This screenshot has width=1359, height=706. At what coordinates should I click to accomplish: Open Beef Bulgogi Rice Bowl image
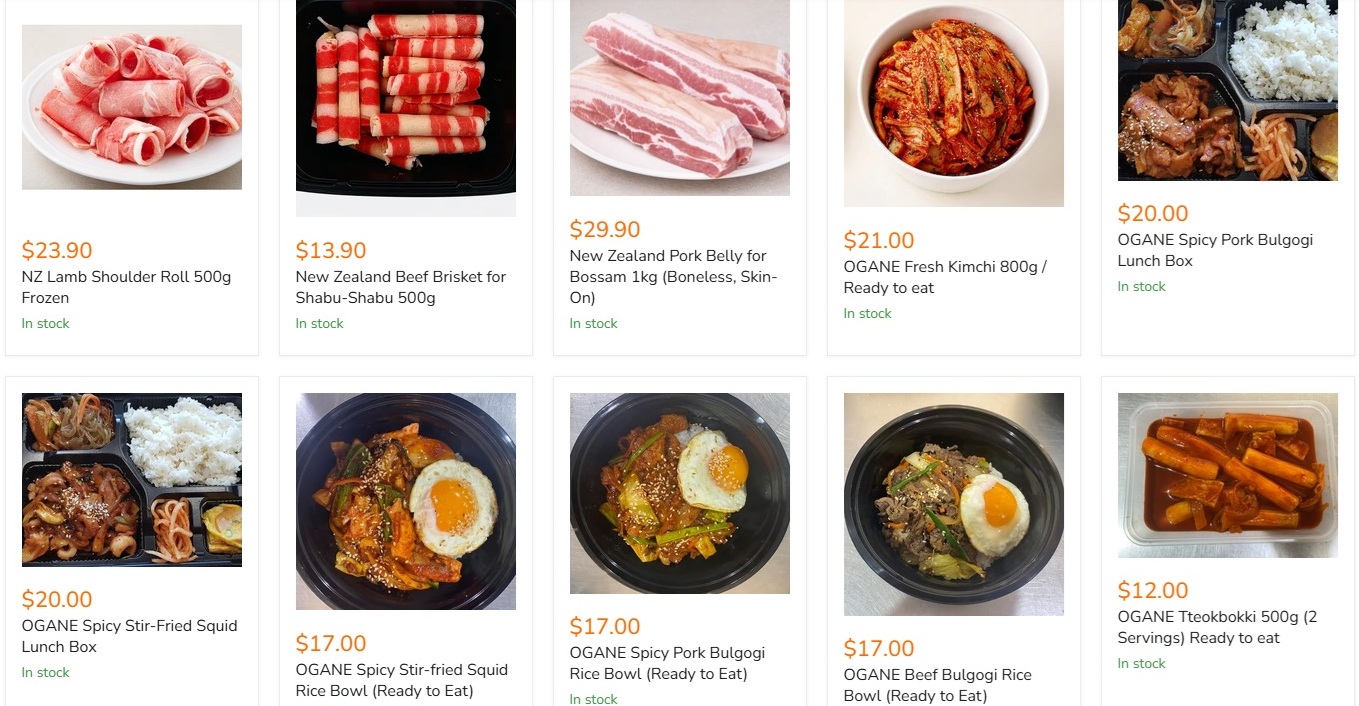click(954, 504)
